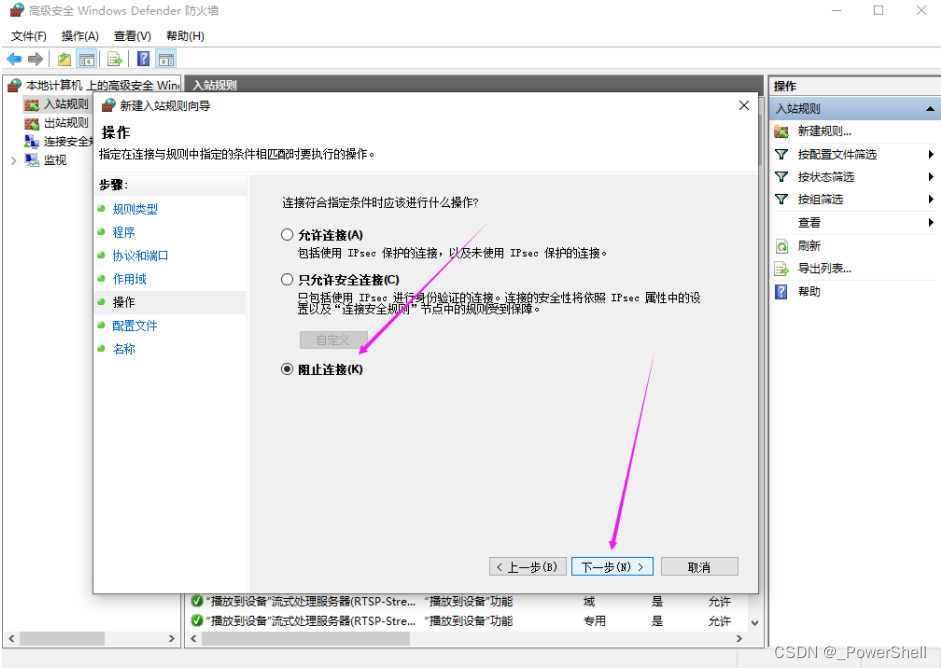Open the 帮助(H) menu

(185, 36)
